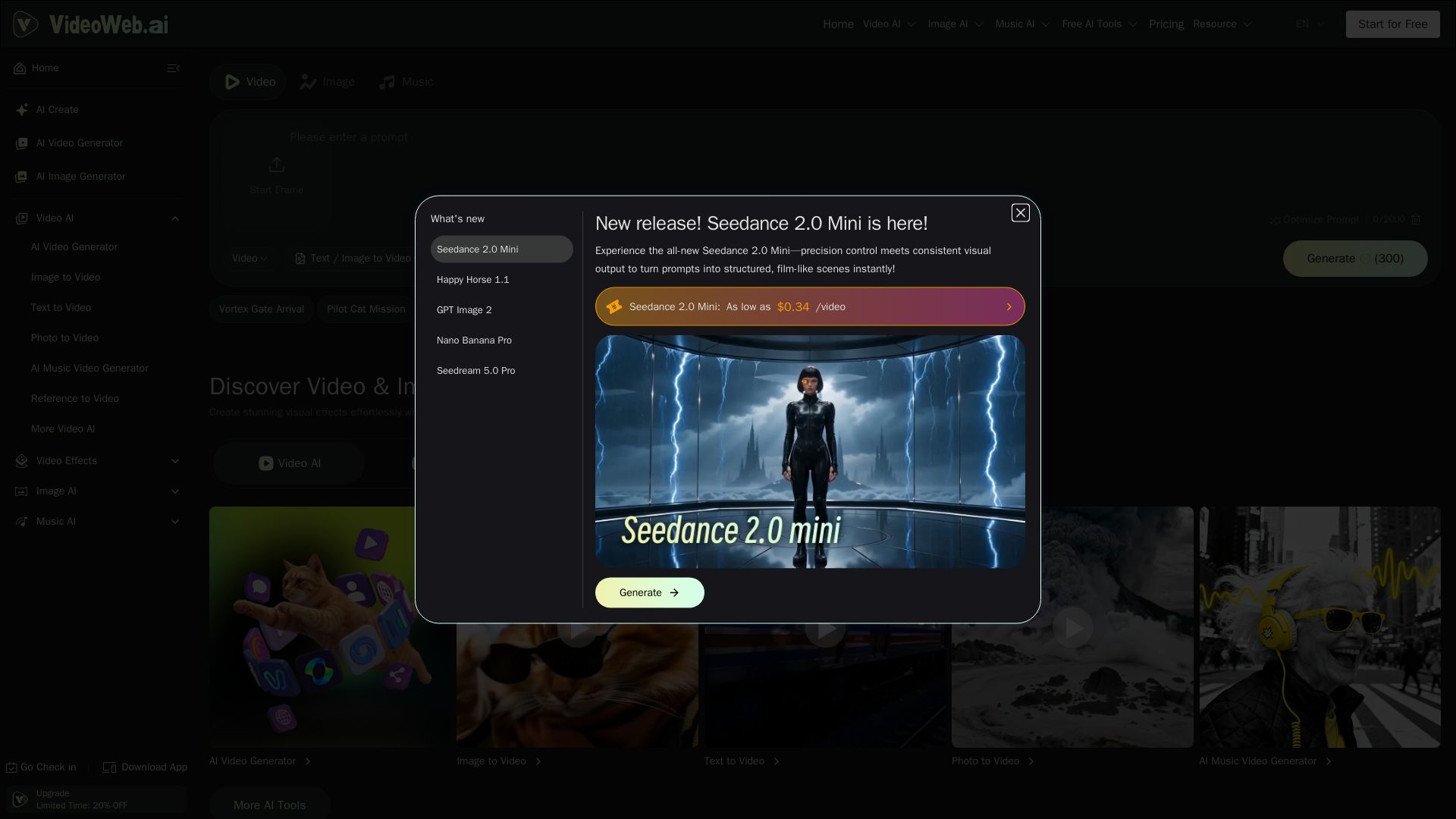Screen dimensions: 1456x819
Task: Click the Music AI icon in sidebar
Action: 21,522
